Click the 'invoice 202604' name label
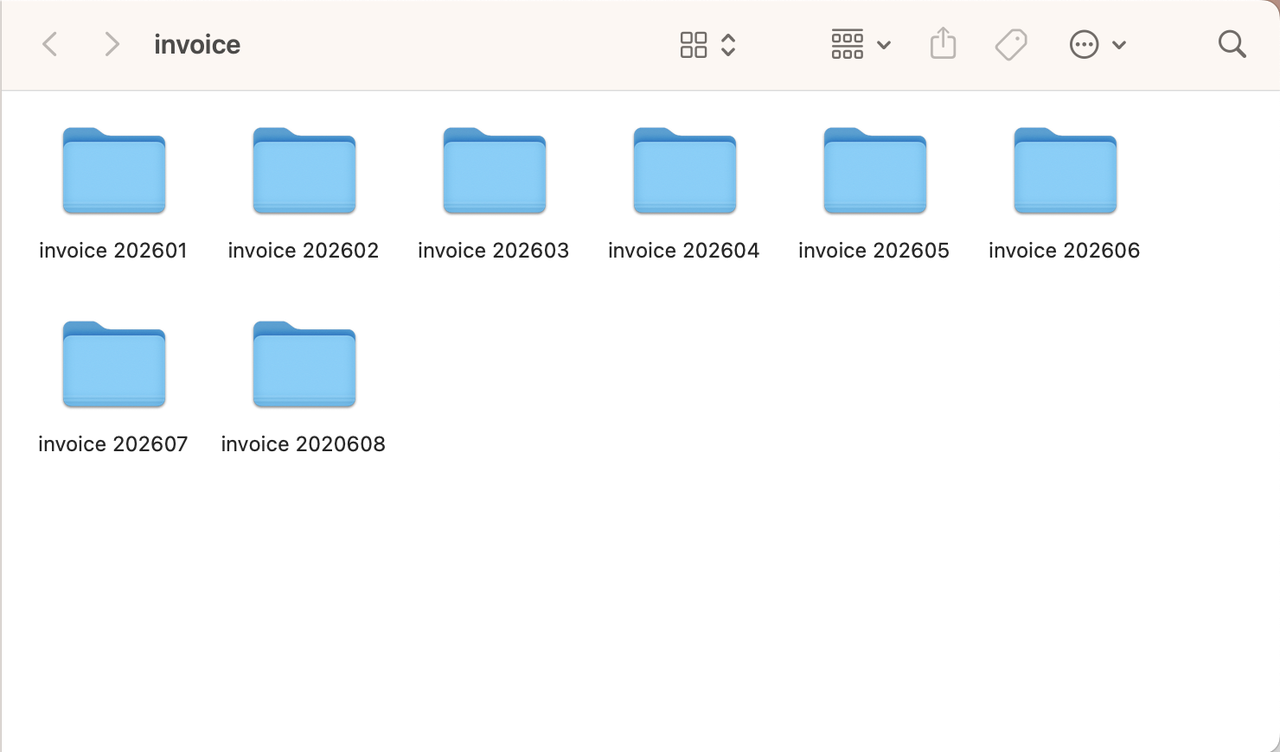This screenshot has height=752, width=1280. (x=684, y=250)
